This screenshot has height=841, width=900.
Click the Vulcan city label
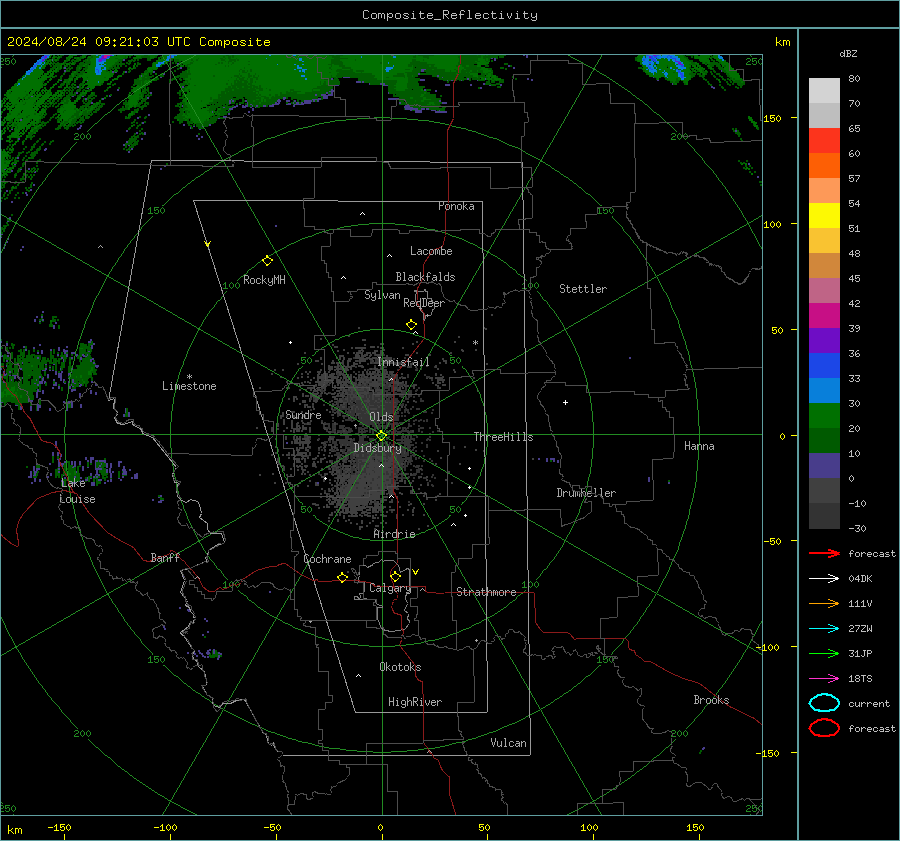click(x=508, y=743)
